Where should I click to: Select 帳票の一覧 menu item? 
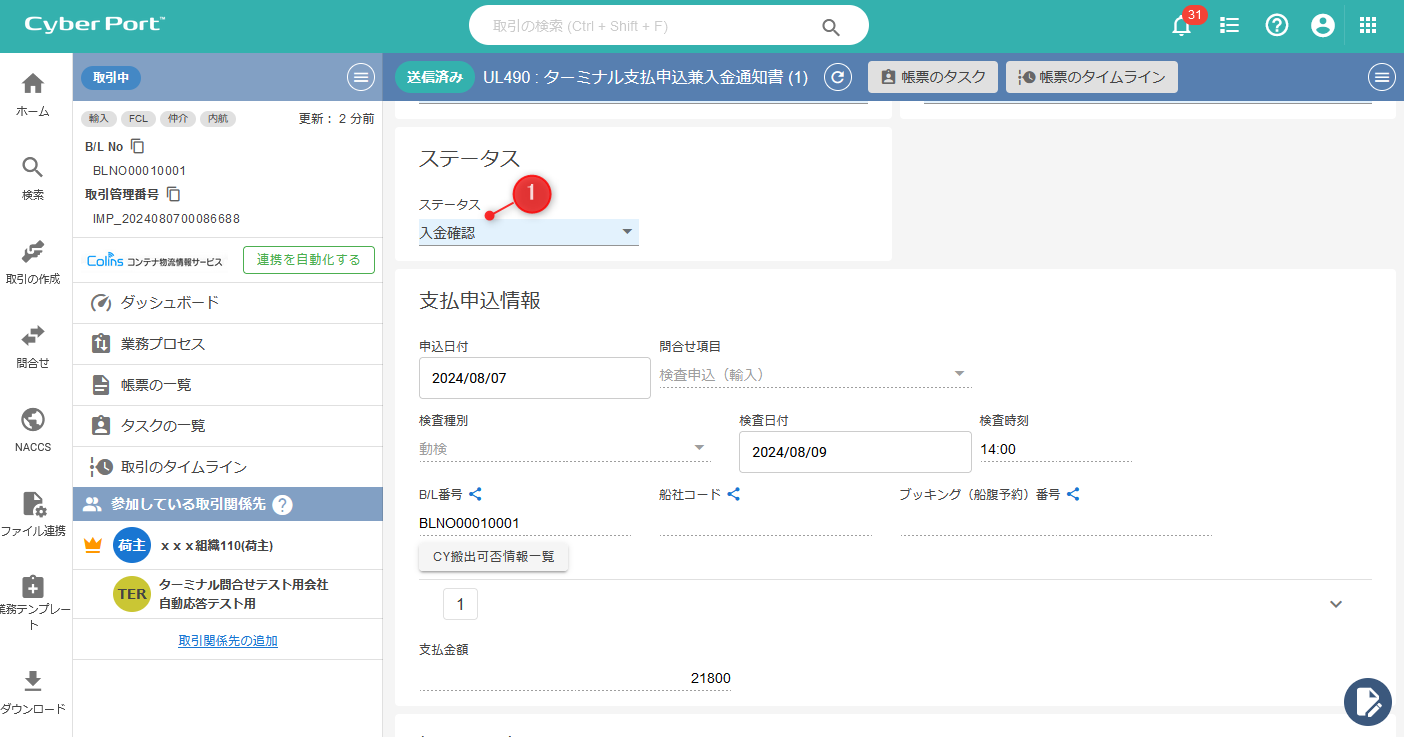coord(156,385)
